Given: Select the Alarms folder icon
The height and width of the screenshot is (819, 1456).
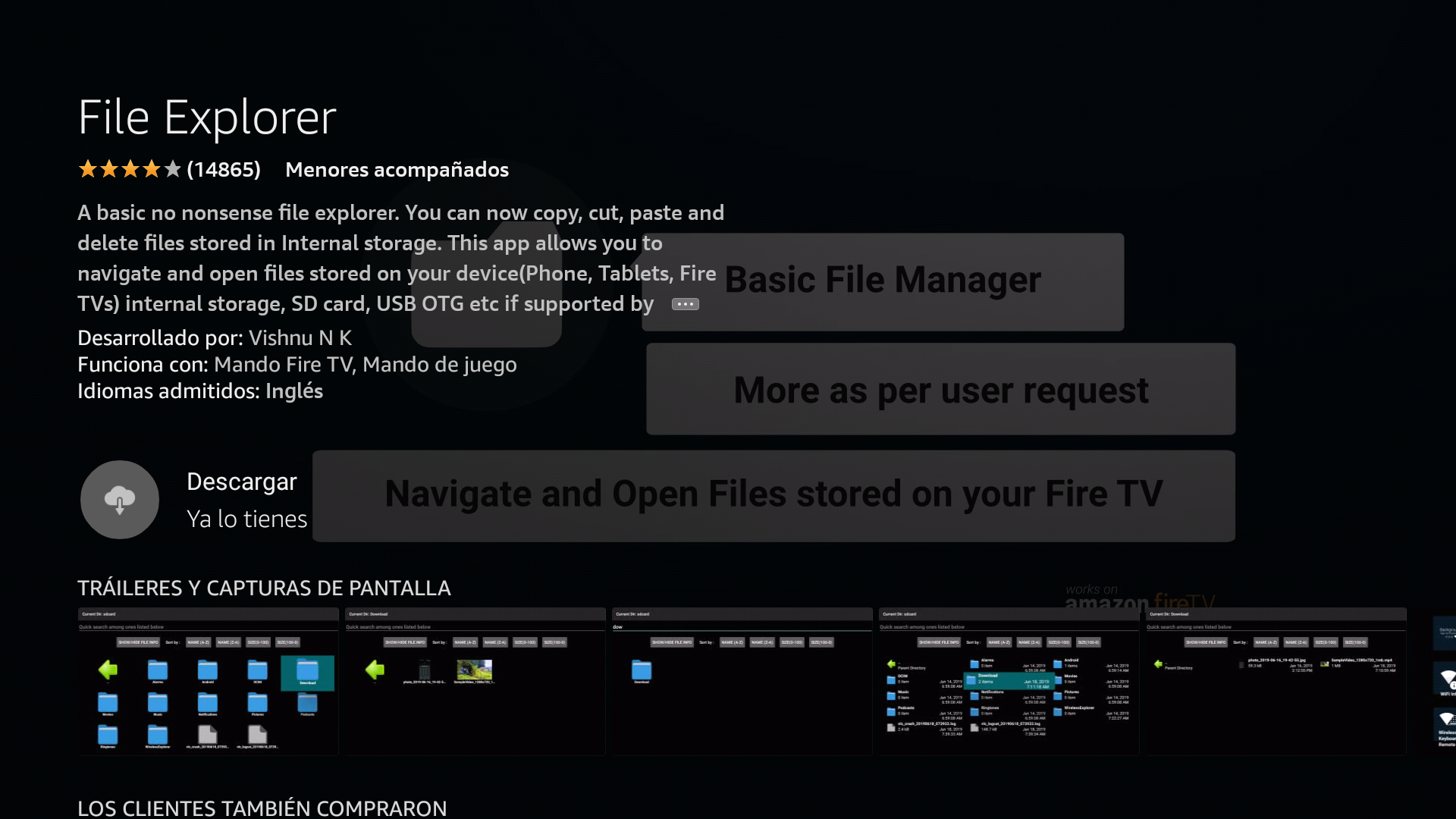Looking at the screenshot, I should pos(158,670).
